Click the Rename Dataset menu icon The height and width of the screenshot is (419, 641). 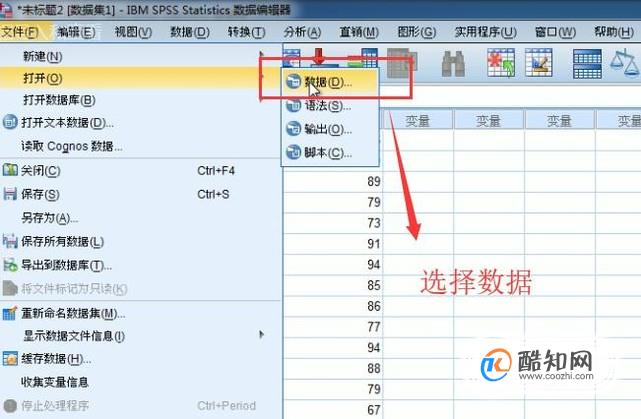(10, 313)
